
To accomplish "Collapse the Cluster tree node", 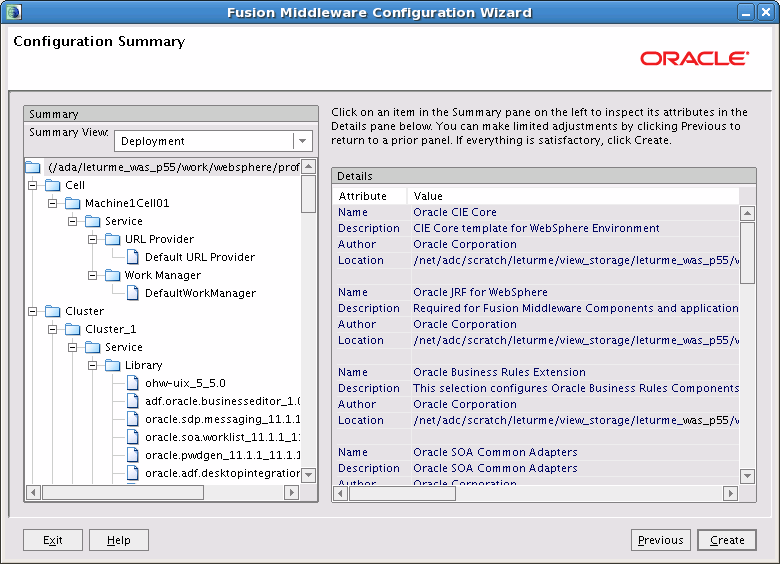I will coord(33,311).
